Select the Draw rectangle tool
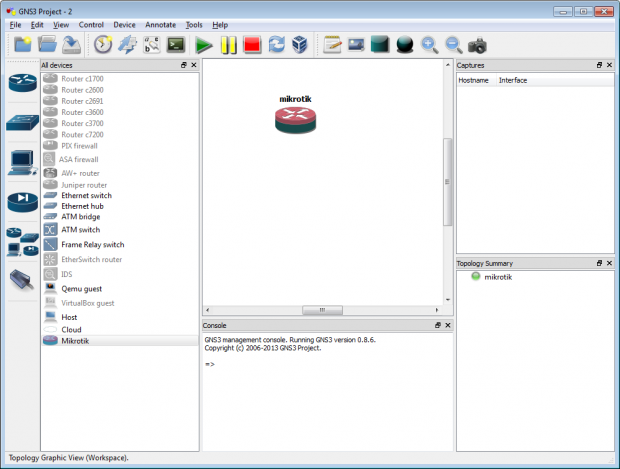This screenshot has width=620, height=469. (380, 44)
